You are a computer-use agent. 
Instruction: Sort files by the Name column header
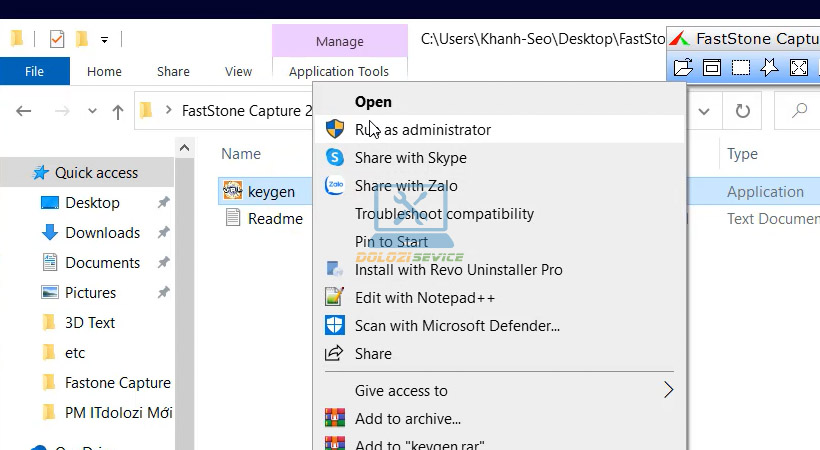[x=241, y=154]
